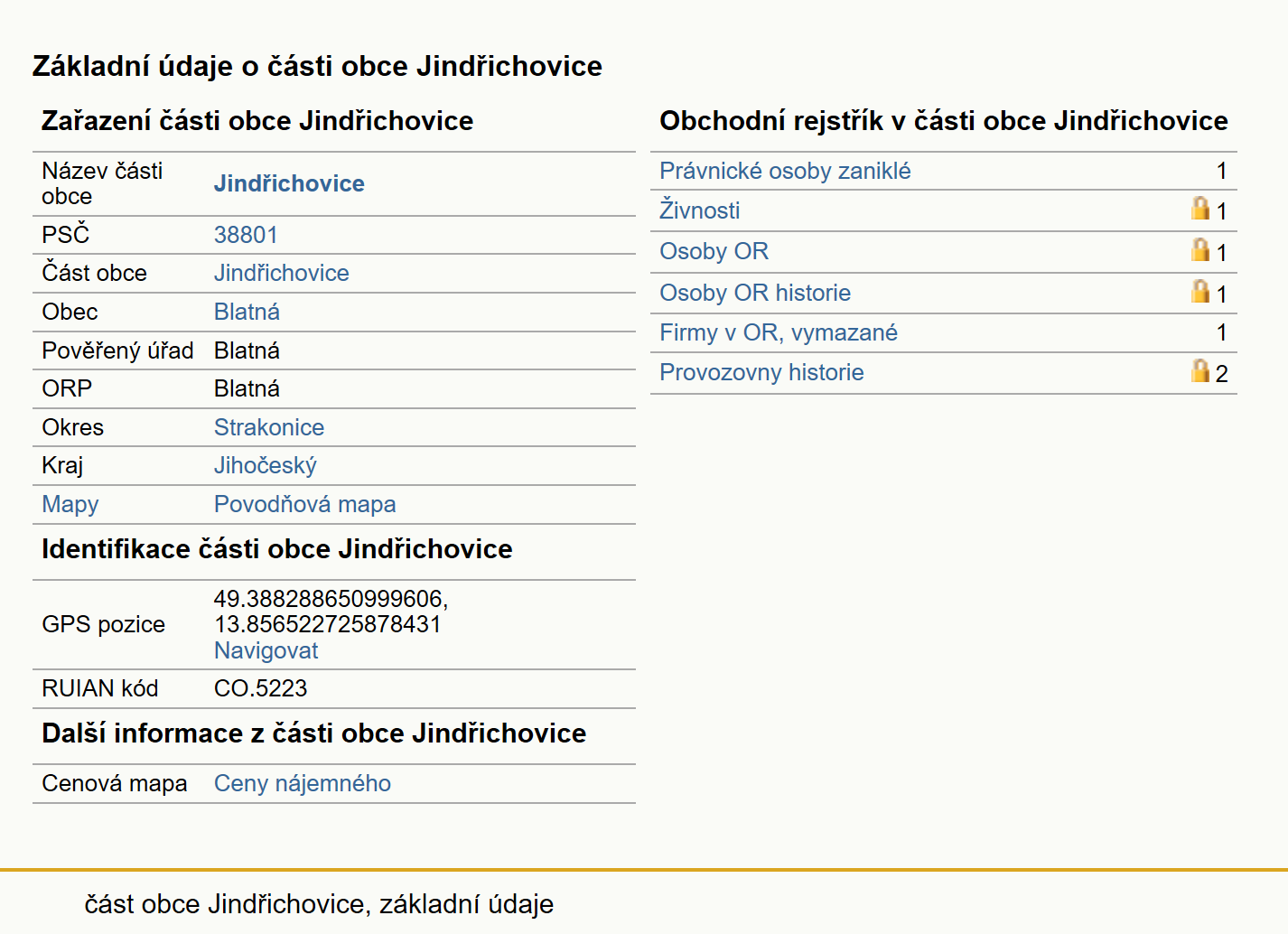This screenshot has width=1288, height=934.
Task: Open the Osoby OR listing
Action: coord(714,251)
